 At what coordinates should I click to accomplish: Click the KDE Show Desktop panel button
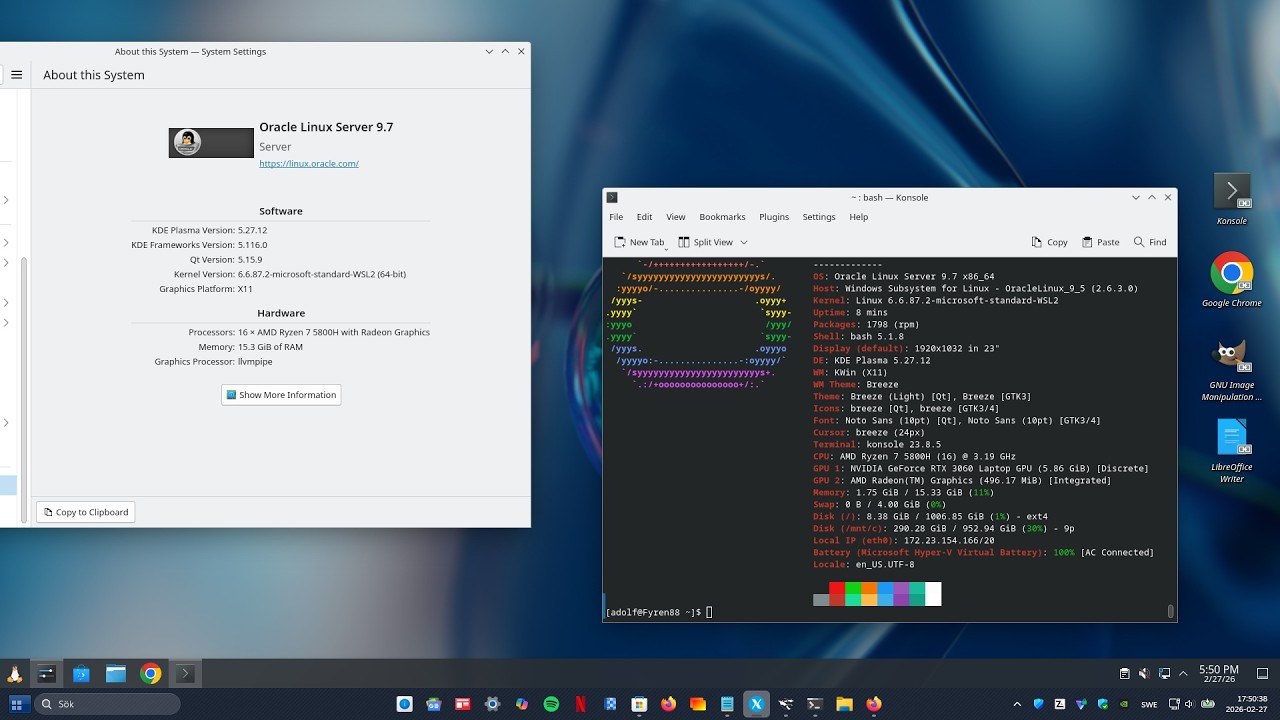[x=1263, y=674]
